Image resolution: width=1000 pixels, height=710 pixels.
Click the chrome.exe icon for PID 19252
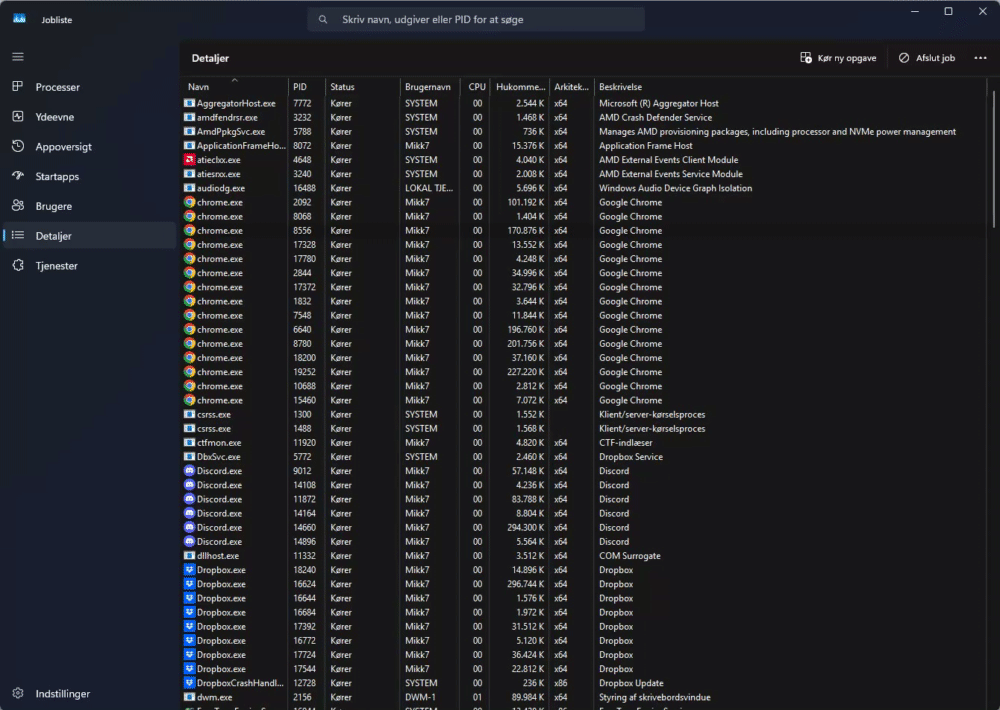(x=189, y=372)
